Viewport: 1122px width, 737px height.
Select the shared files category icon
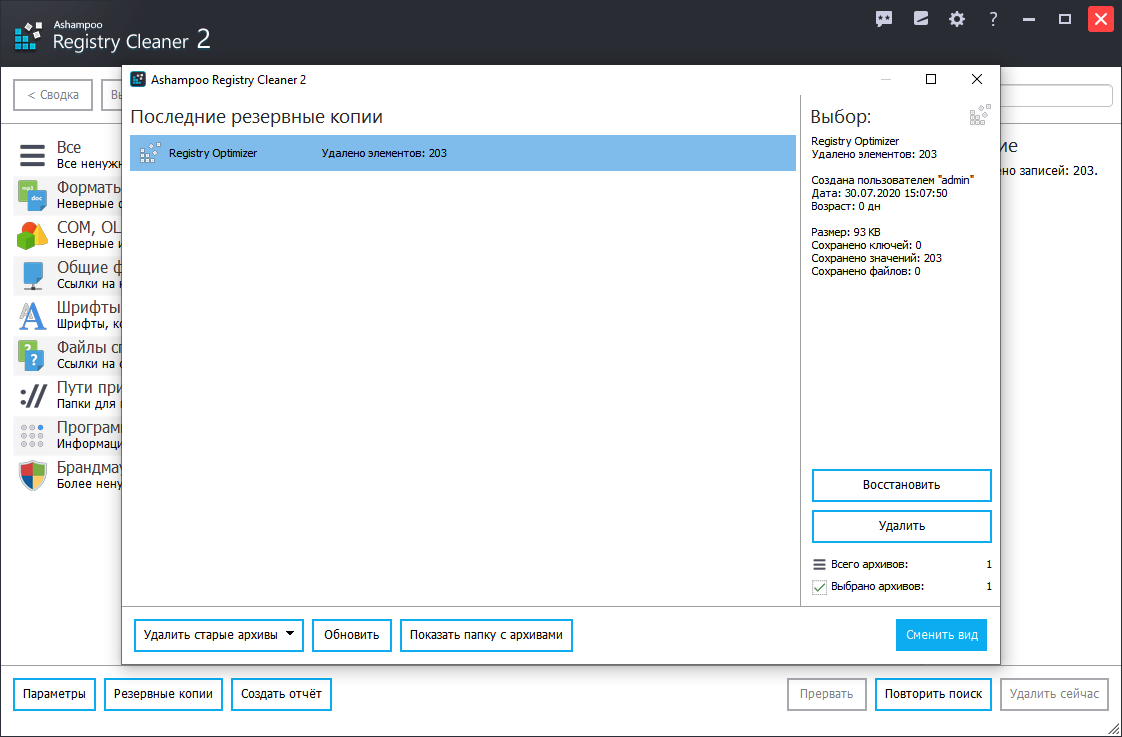(x=33, y=275)
